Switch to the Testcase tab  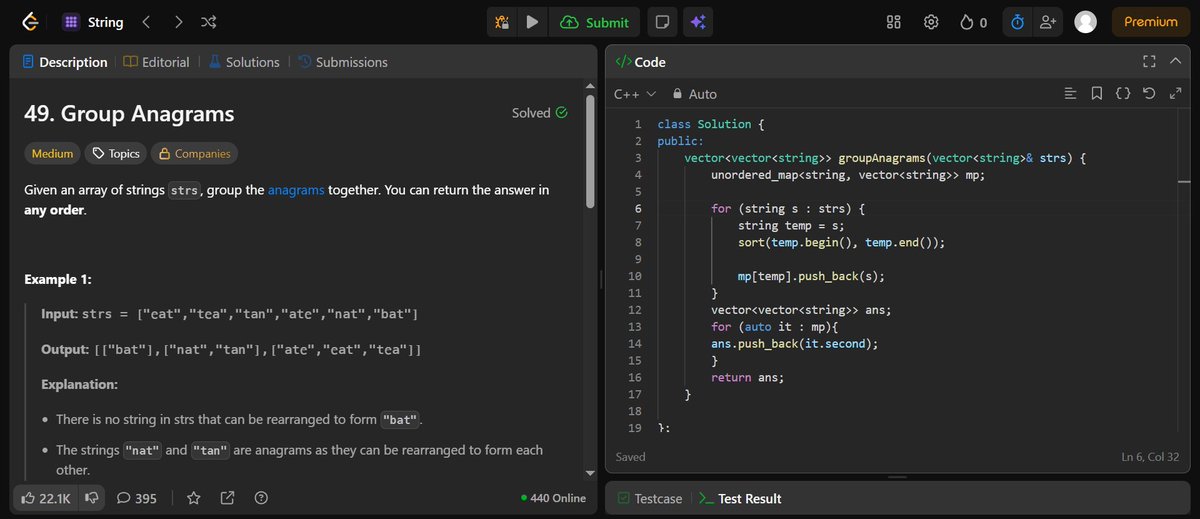tap(650, 498)
